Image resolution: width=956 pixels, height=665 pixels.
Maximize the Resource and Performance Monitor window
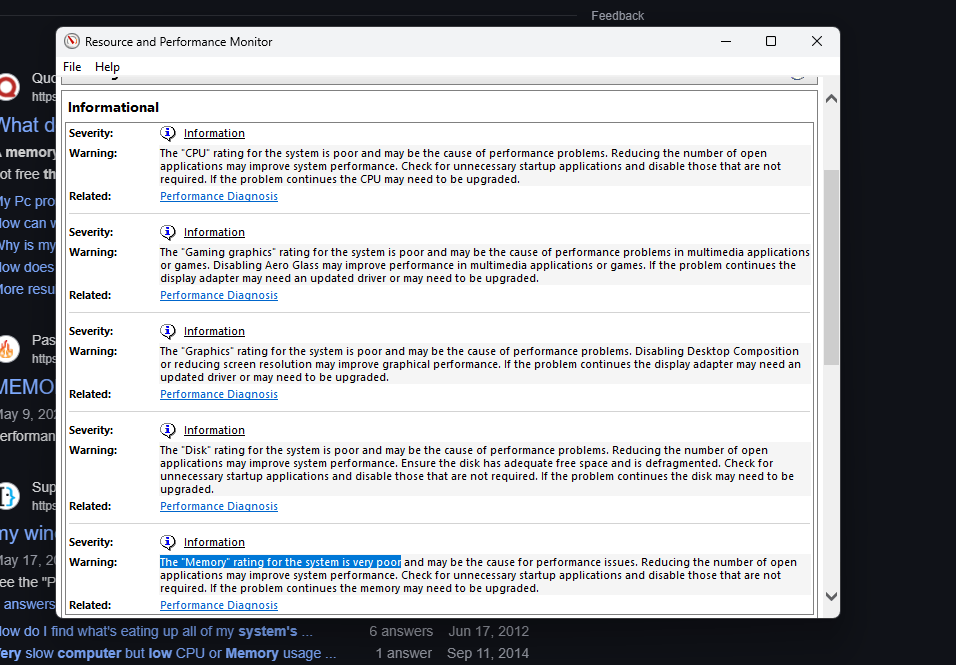pos(771,41)
